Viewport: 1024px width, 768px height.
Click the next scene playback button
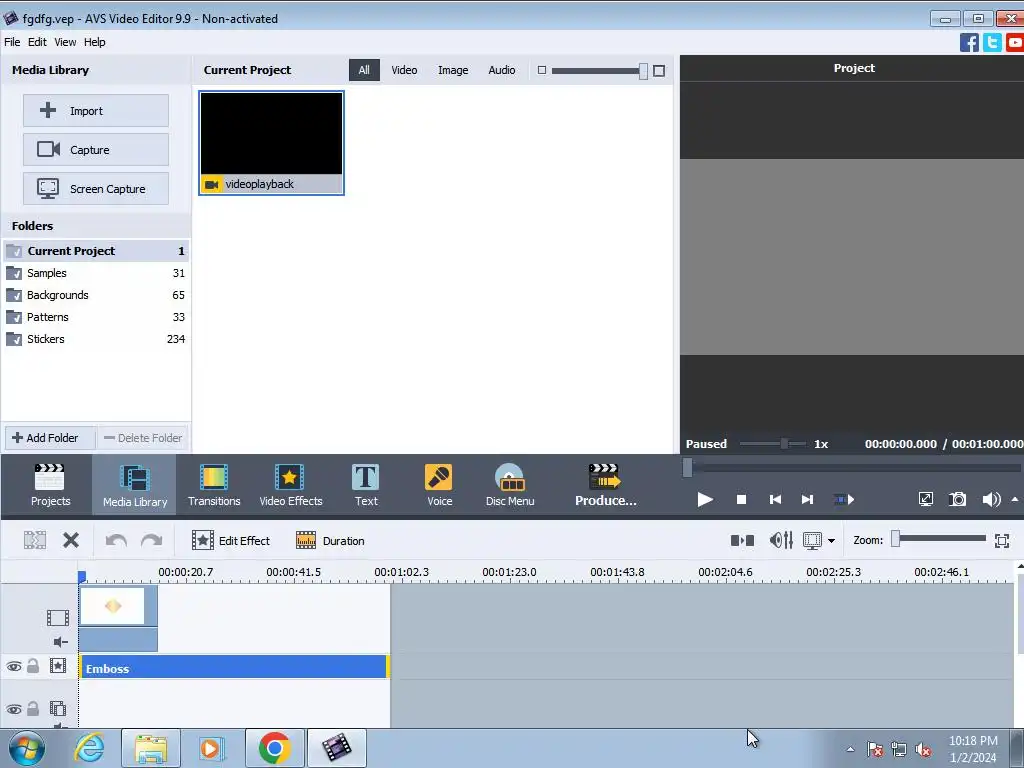pyautogui.click(x=844, y=500)
